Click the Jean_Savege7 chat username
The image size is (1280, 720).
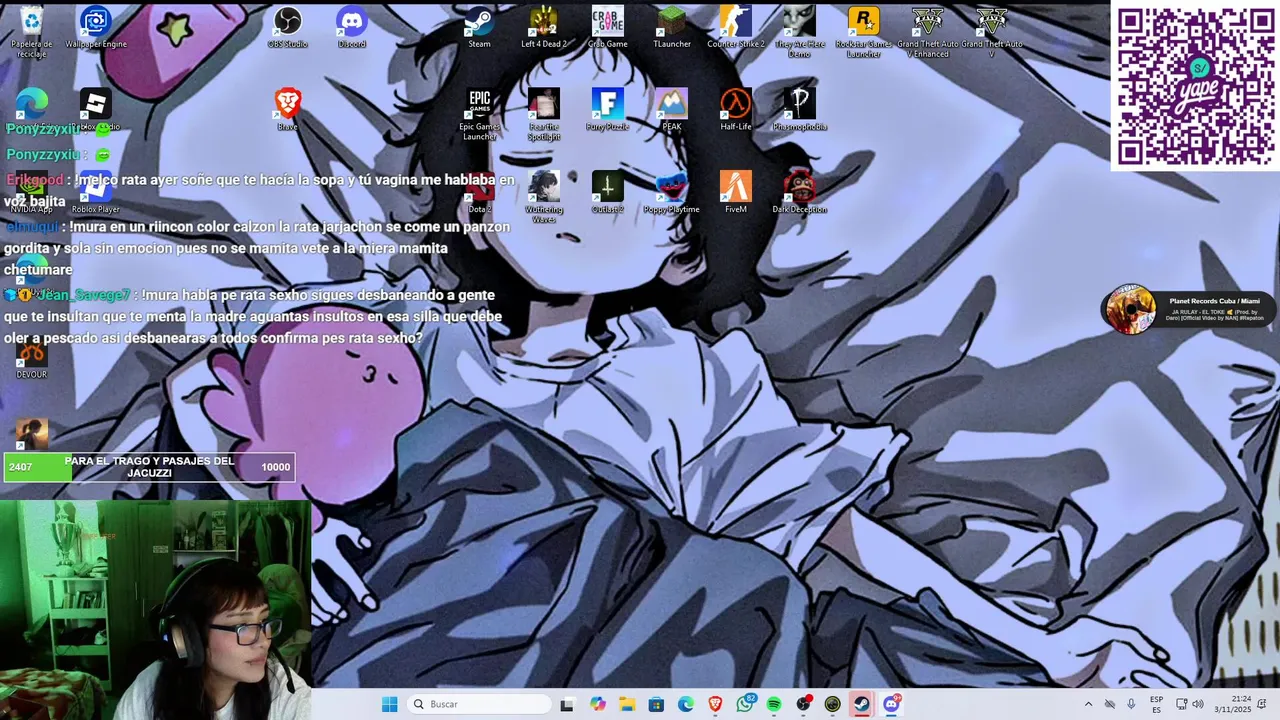click(83, 295)
